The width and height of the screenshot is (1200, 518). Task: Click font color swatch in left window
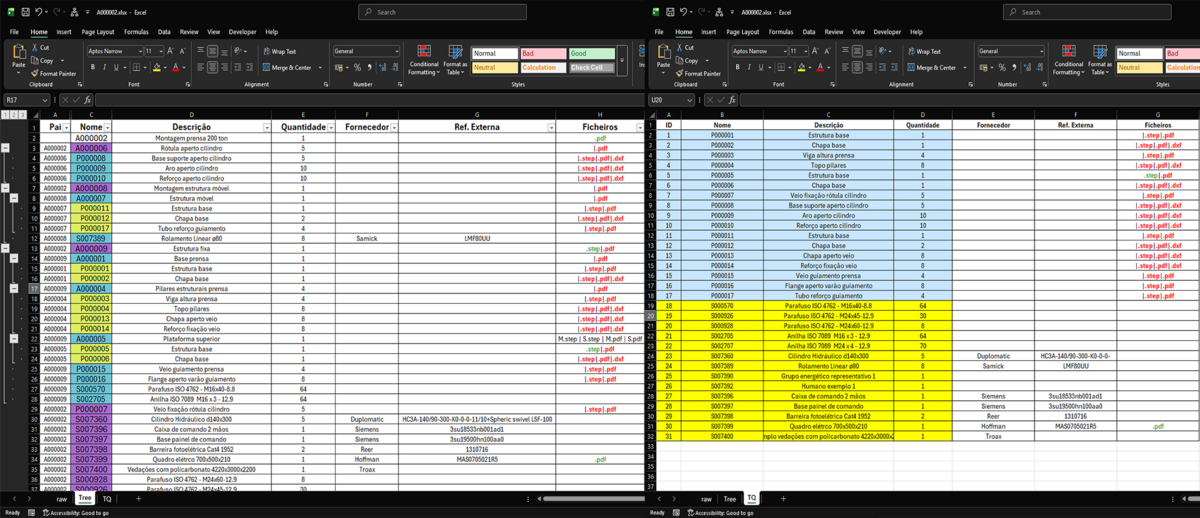pyautogui.click(x=174, y=67)
